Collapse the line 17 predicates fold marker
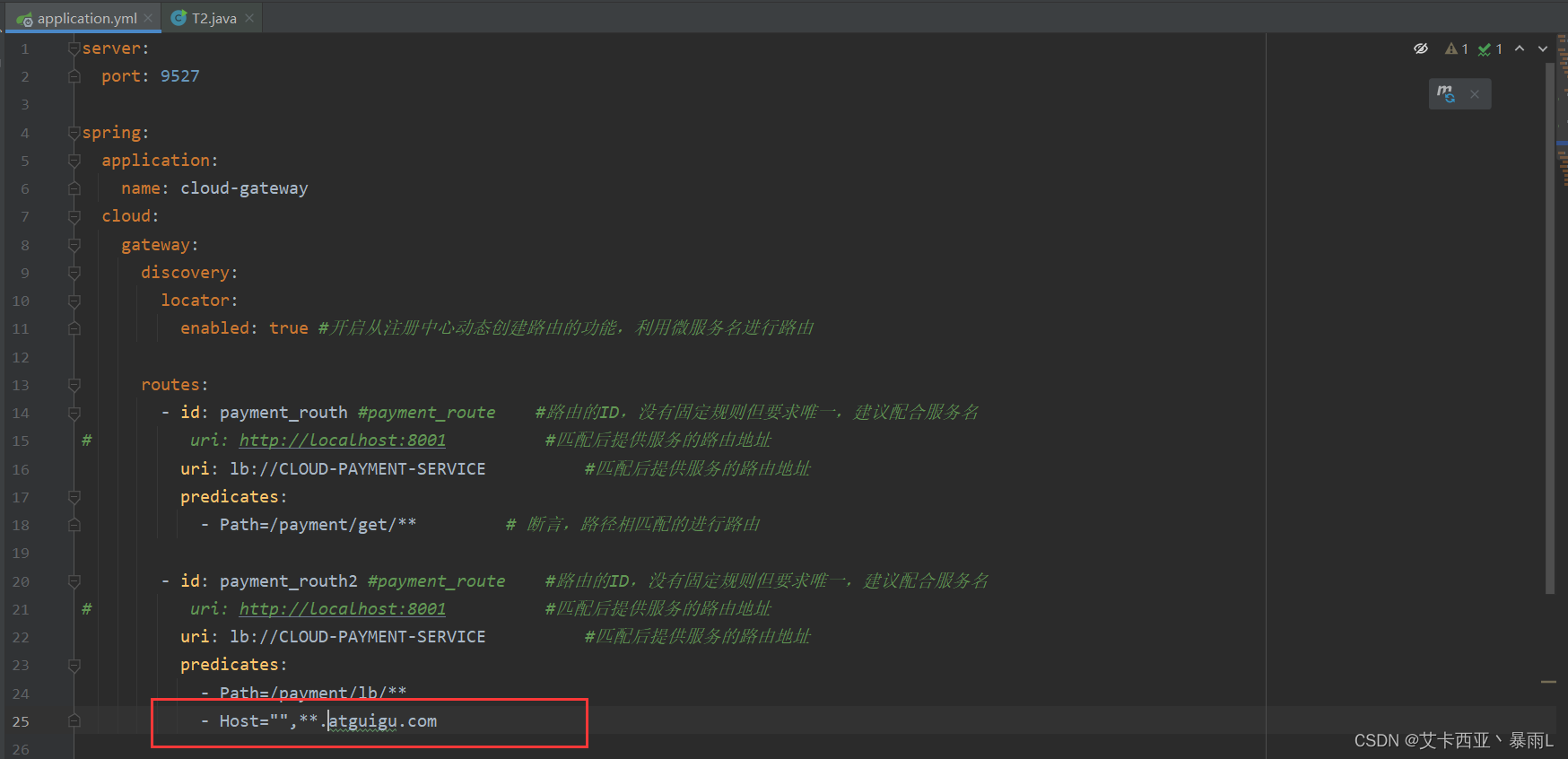Image resolution: width=1568 pixels, height=759 pixels. tap(74, 497)
